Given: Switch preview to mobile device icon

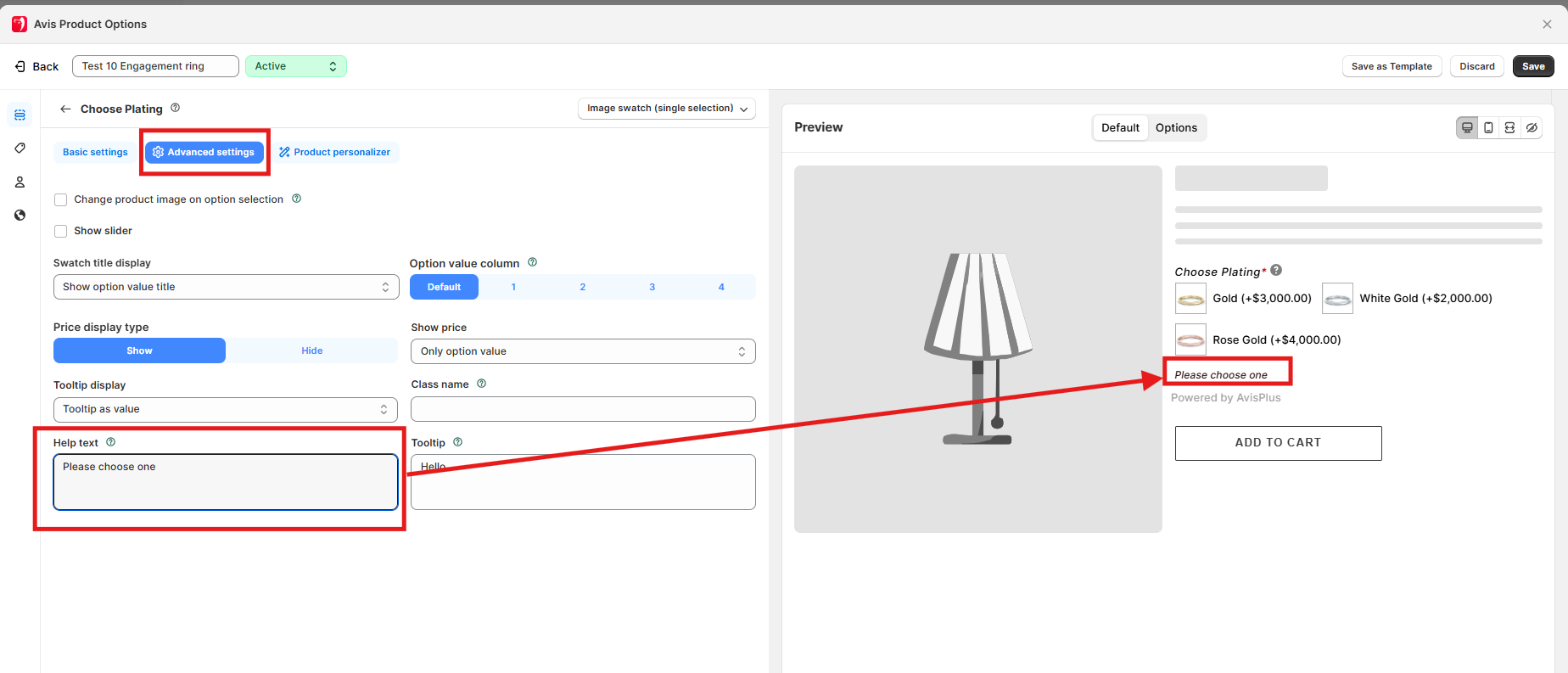Looking at the screenshot, I should (x=1488, y=128).
